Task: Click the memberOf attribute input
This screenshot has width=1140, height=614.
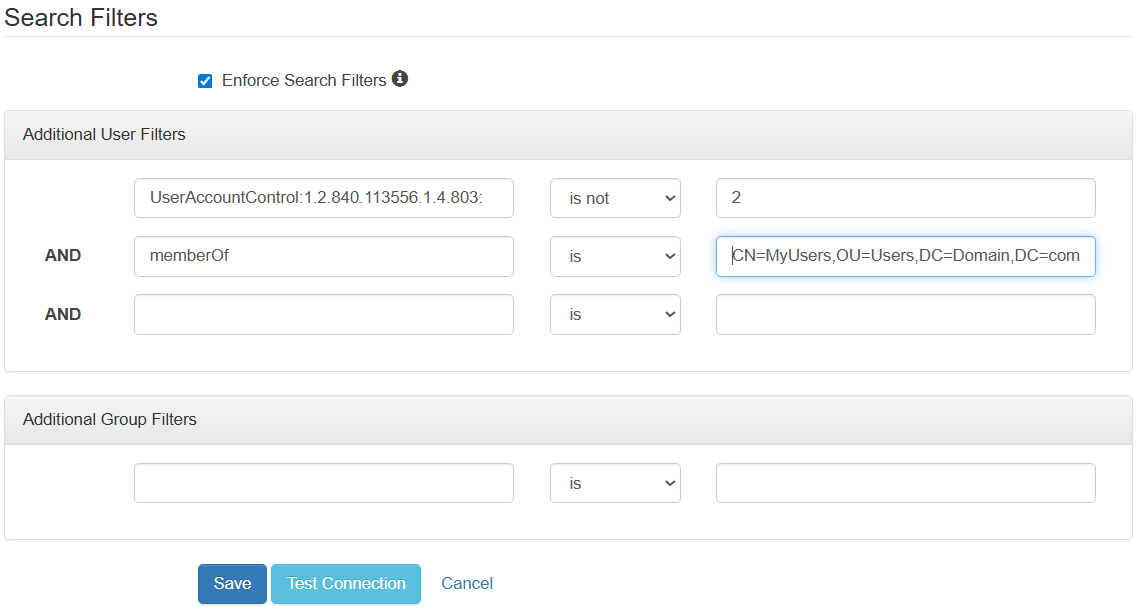Action: 323,256
